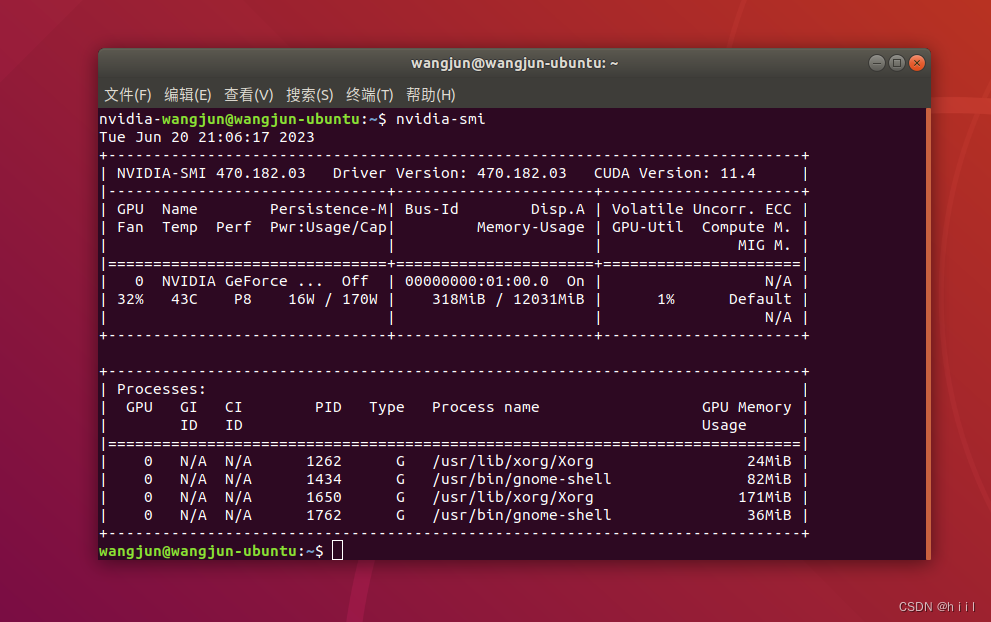
Task: Click the terminal cursor block at the prompt
Action: (x=337, y=551)
